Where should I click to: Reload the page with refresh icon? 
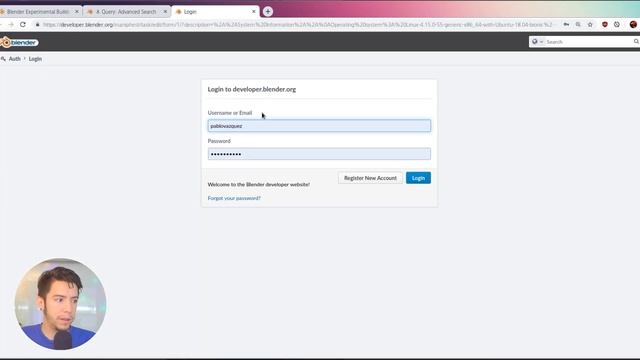pyautogui.click(x=23, y=24)
